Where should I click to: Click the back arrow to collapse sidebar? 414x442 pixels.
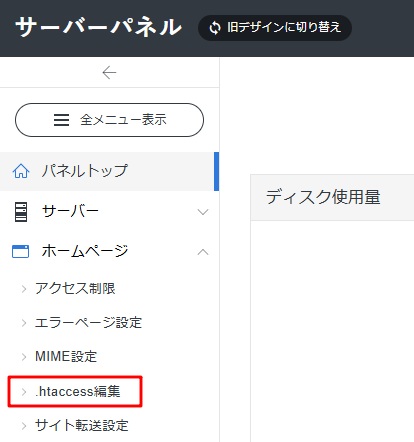tap(109, 72)
